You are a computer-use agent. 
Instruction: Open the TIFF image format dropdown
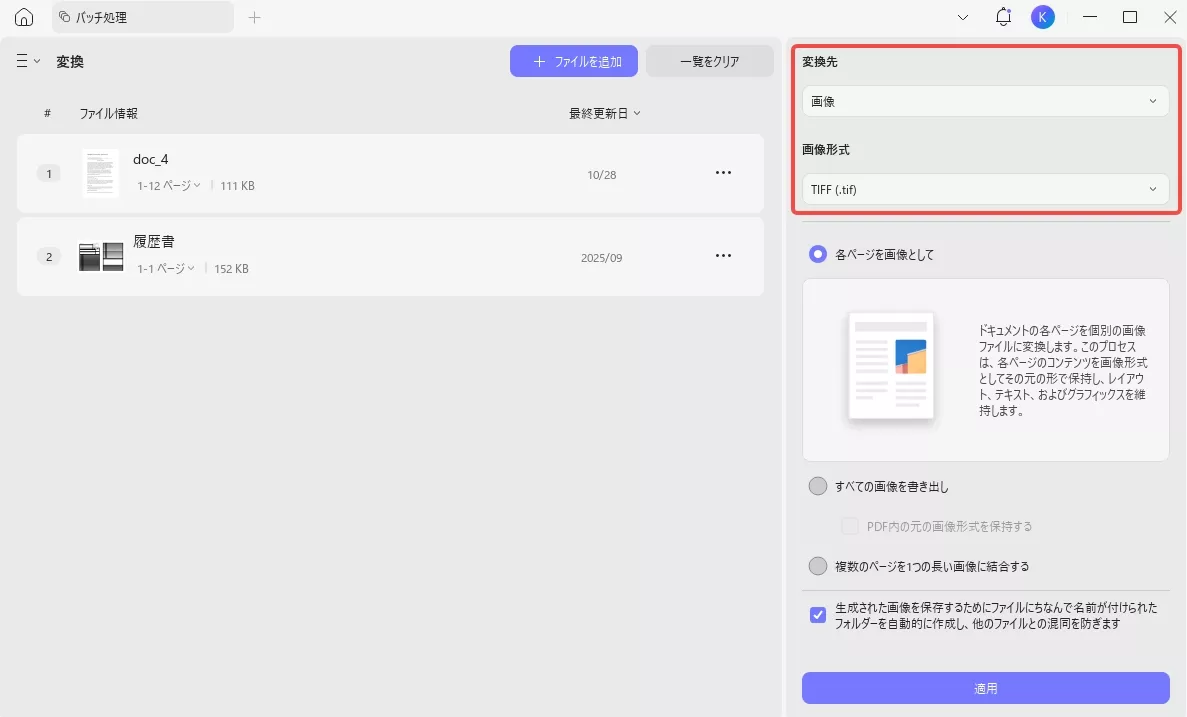tap(985, 189)
